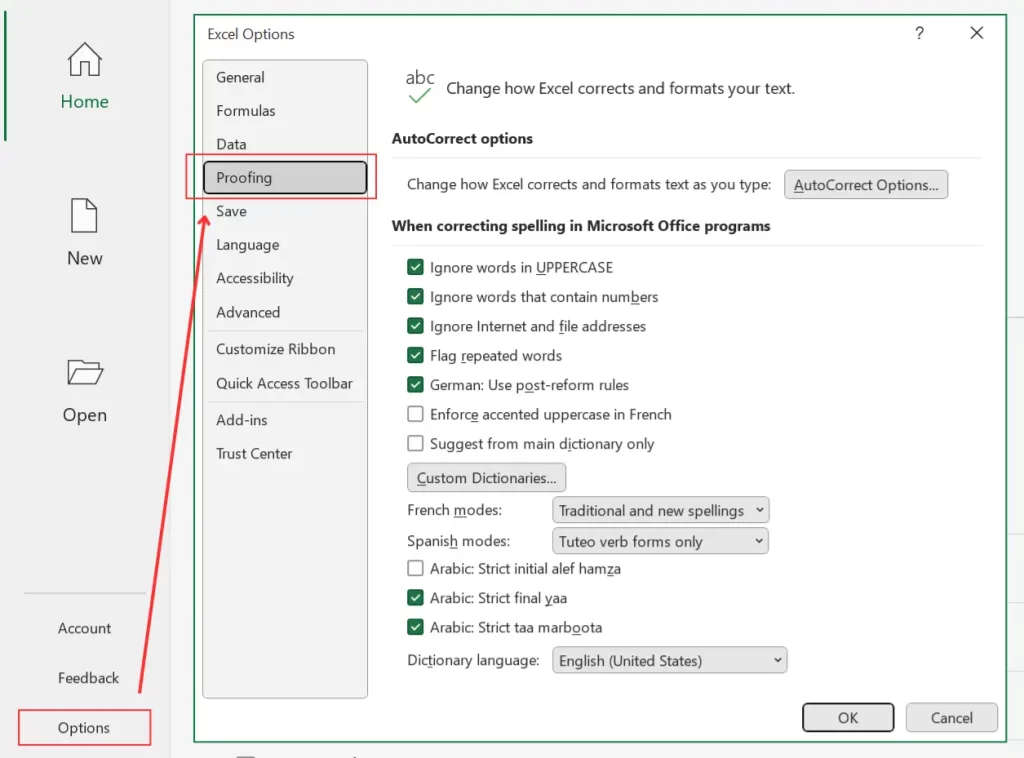Toggle Ignore words in UPPERCASE checkbox
1024x758 pixels.
click(x=415, y=267)
